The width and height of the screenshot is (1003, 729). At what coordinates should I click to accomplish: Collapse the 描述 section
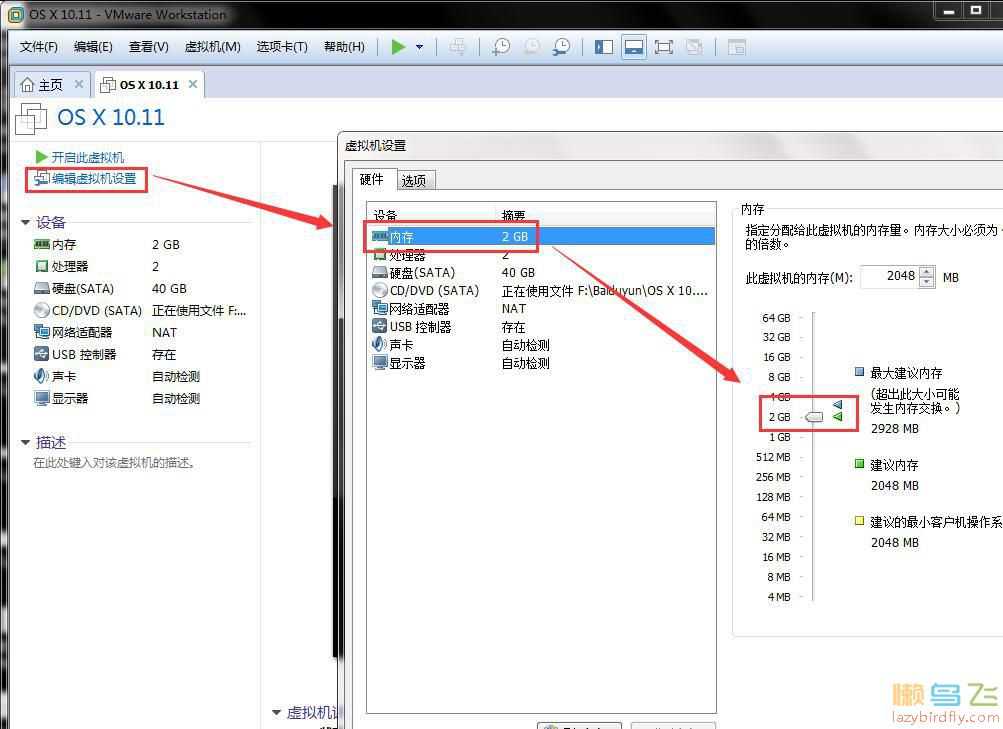[25, 443]
